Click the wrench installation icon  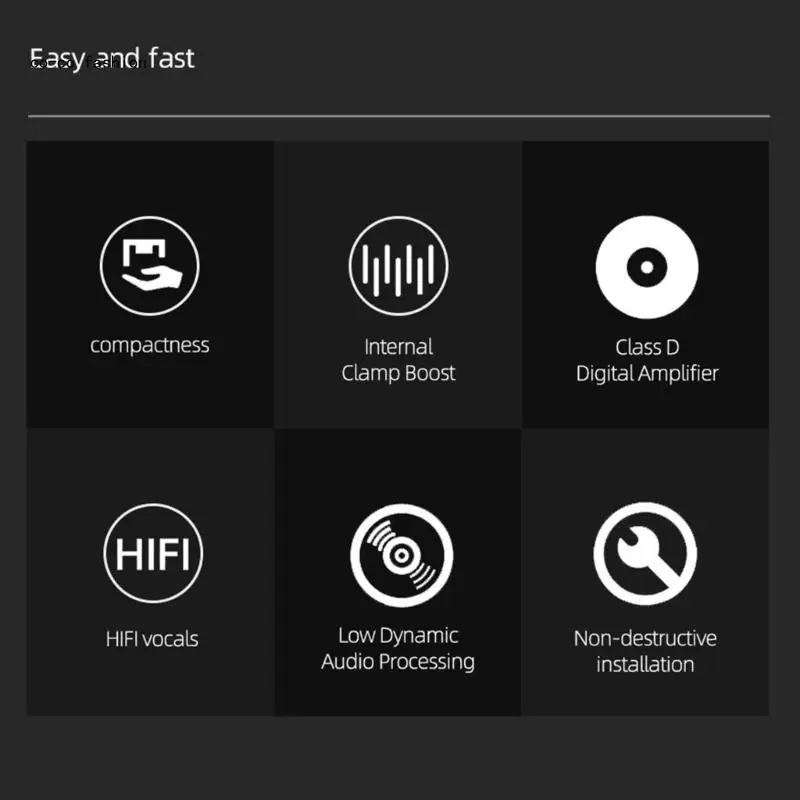coord(645,554)
